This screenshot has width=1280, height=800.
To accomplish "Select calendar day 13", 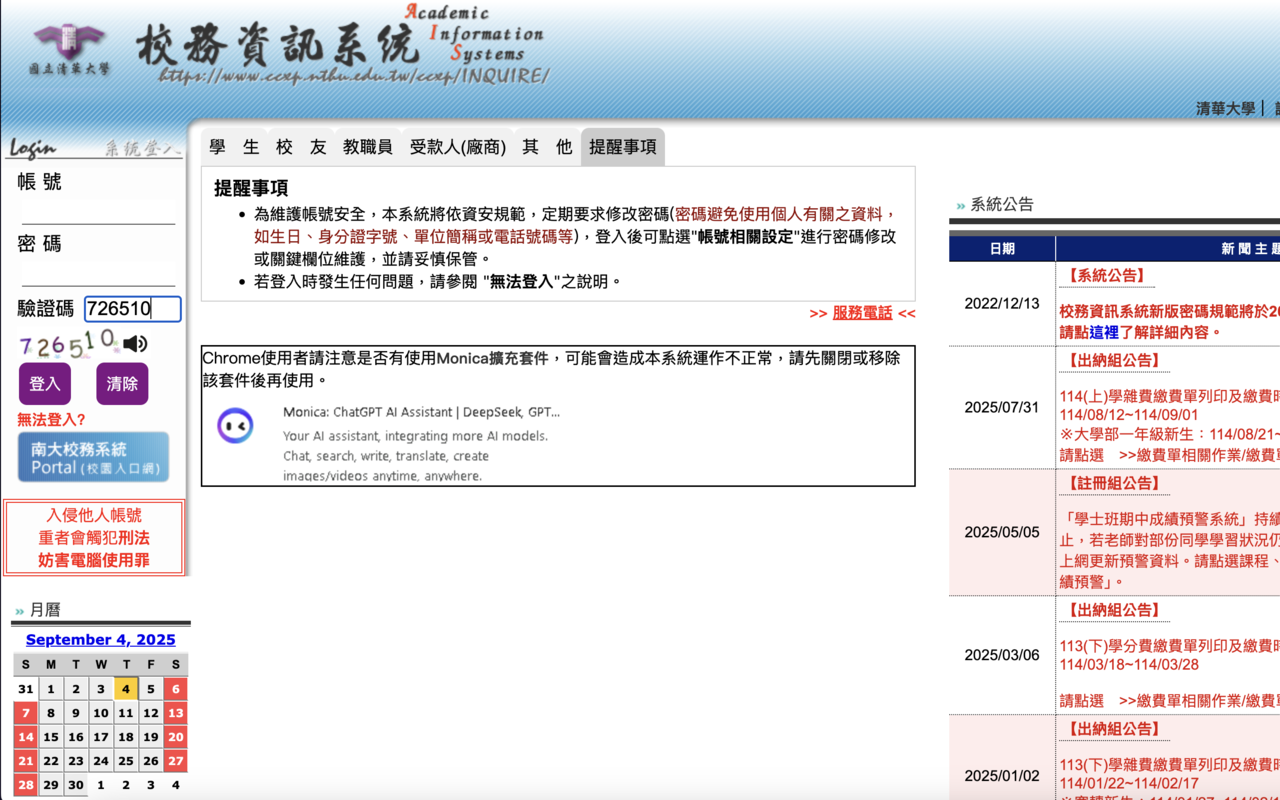I will tap(176, 713).
